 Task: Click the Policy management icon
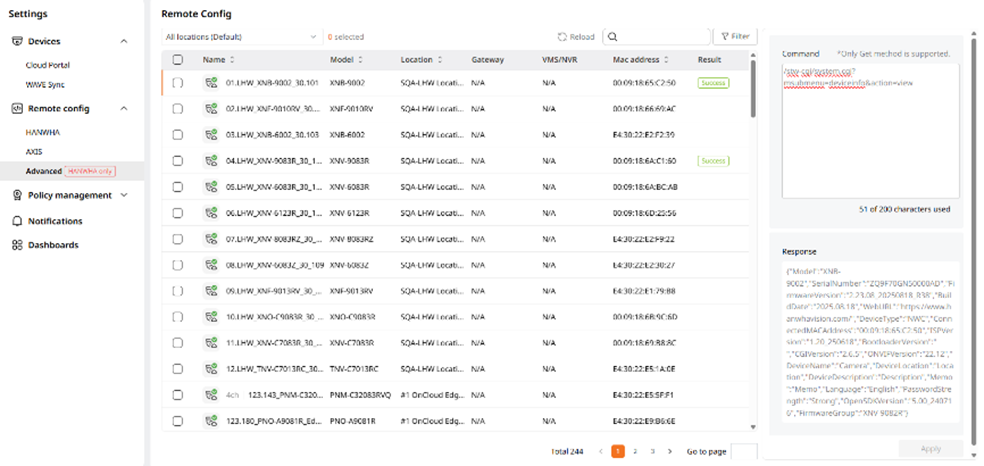coord(17,195)
